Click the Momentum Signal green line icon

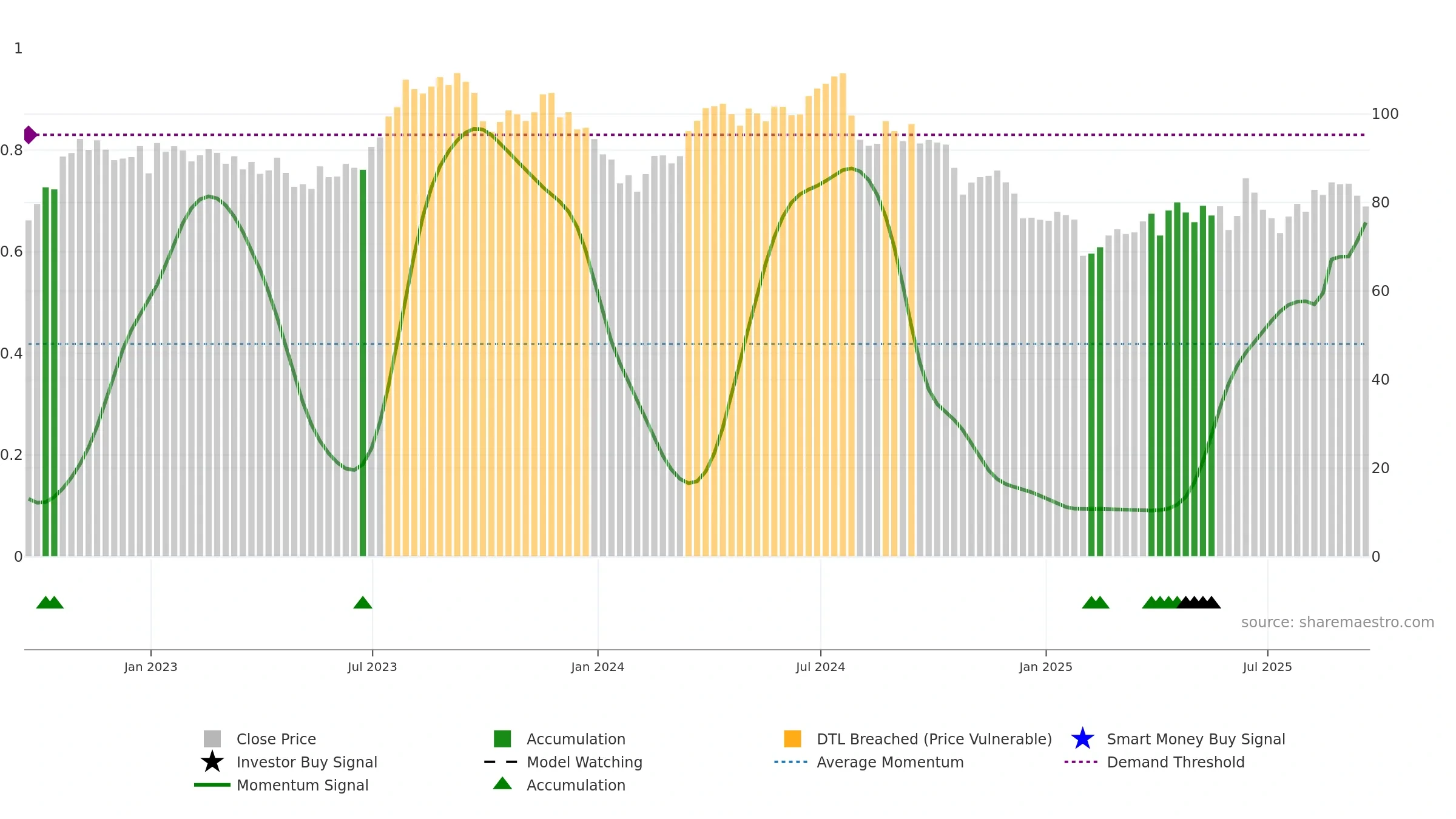[212, 785]
